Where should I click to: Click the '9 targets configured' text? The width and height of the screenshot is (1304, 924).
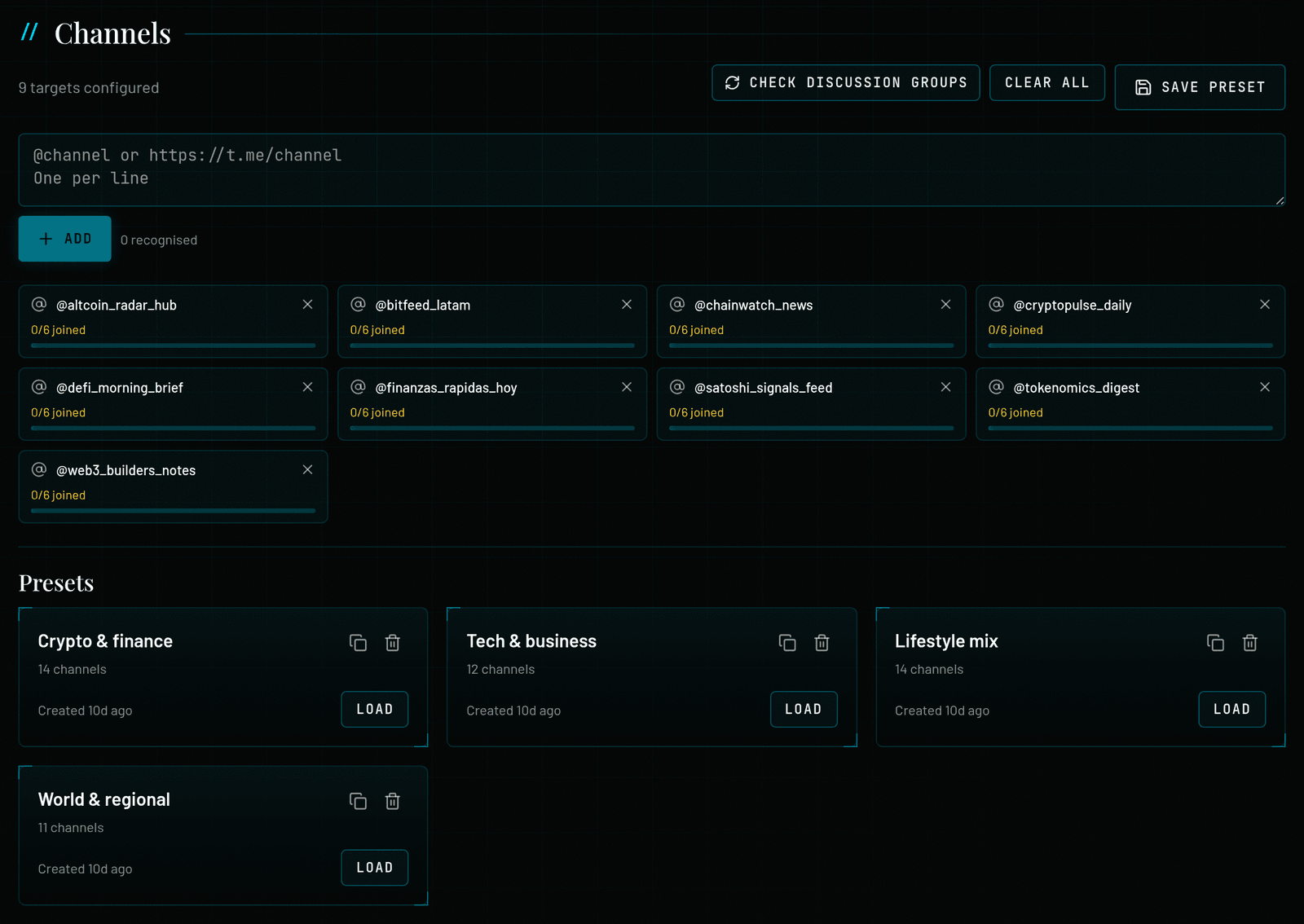pos(89,88)
